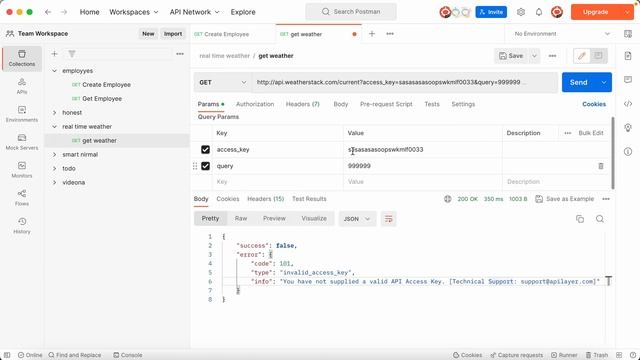640x360 pixels.
Task: Collapse the employyes collection
Action: click(54, 71)
